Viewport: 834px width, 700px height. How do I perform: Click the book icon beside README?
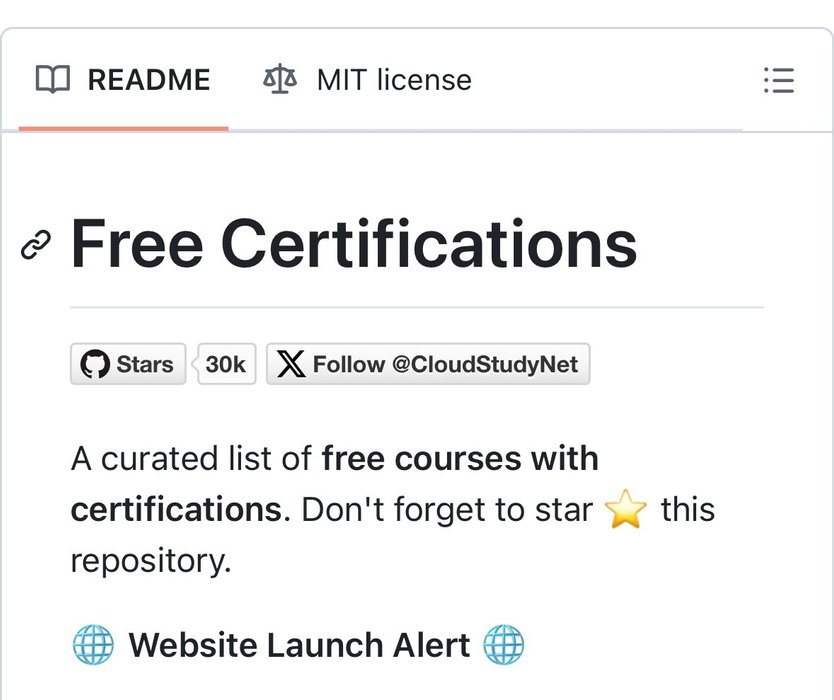(x=53, y=79)
